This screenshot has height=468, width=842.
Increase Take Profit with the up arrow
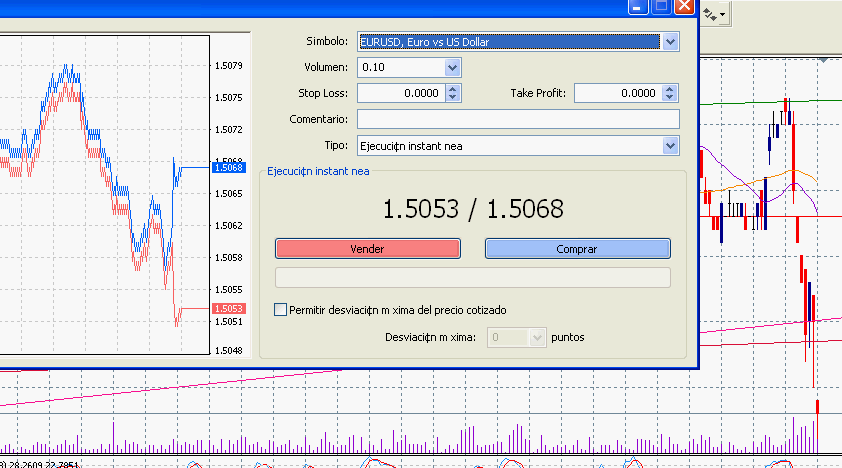(x=670, y=89)
